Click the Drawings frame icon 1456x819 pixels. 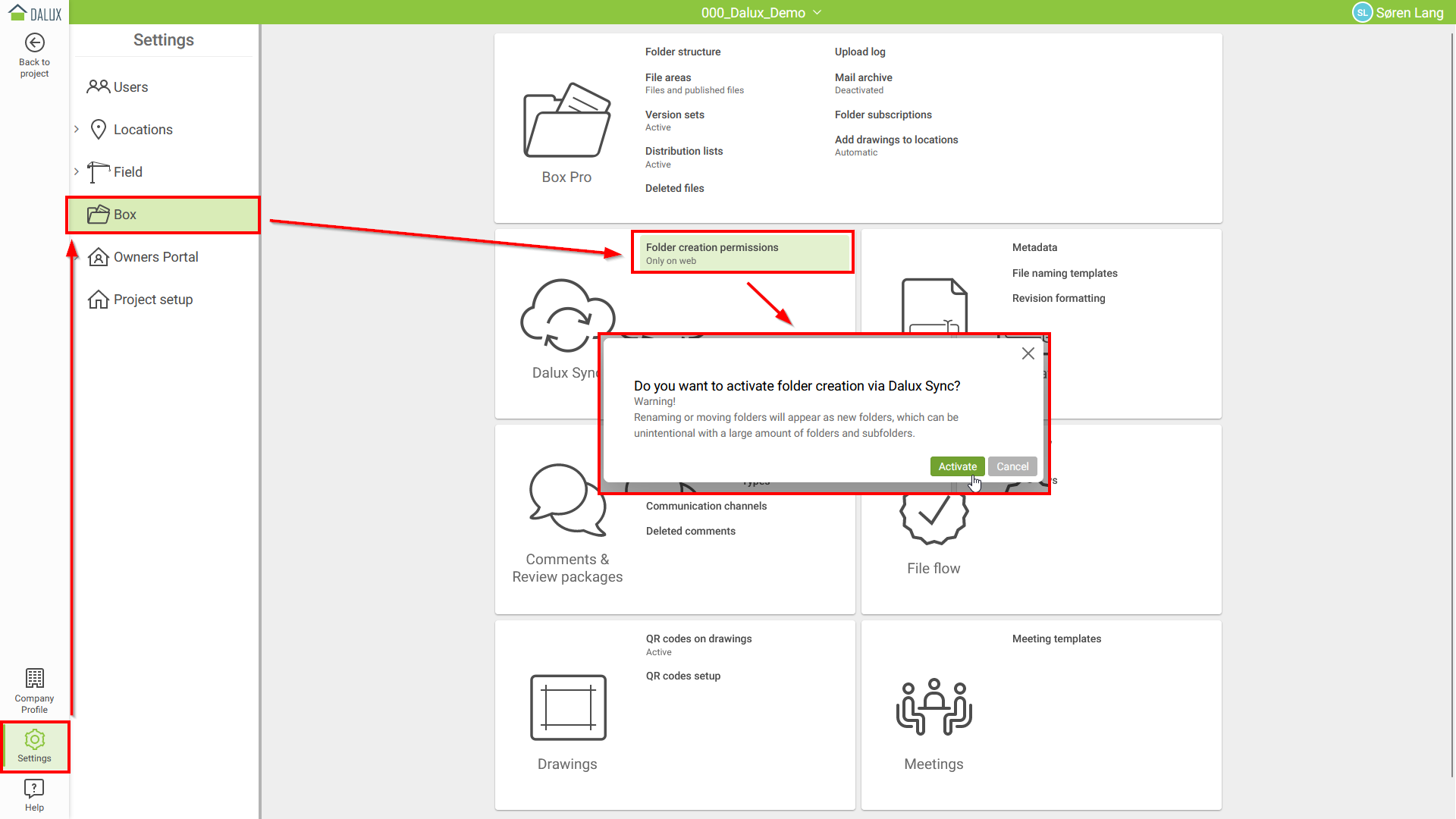(568, 708)
